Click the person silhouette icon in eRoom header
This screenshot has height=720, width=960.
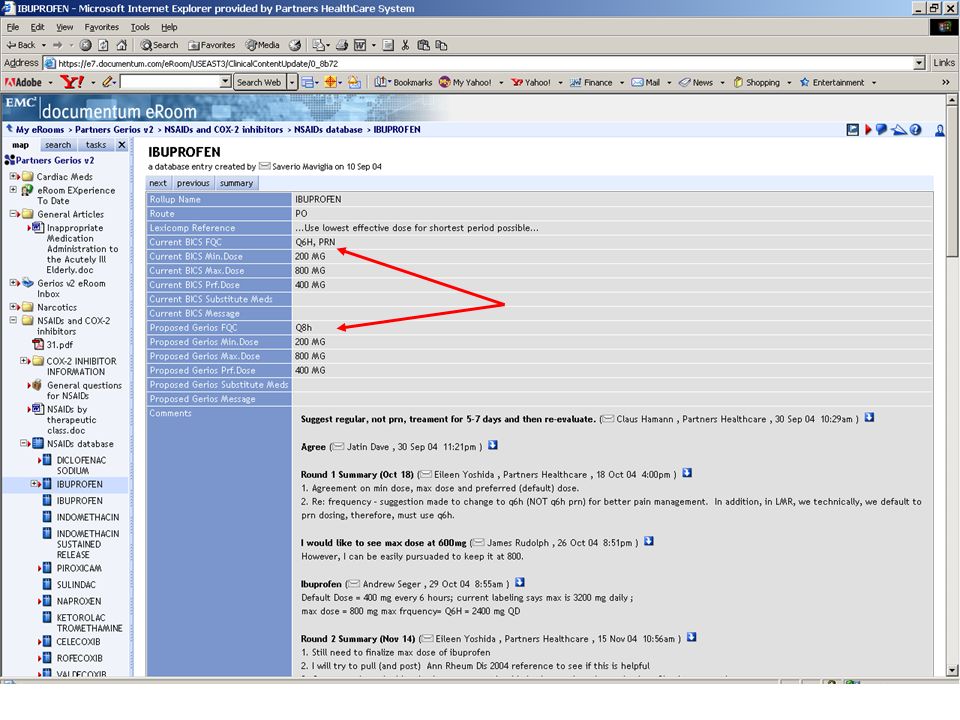coord(939,130)
